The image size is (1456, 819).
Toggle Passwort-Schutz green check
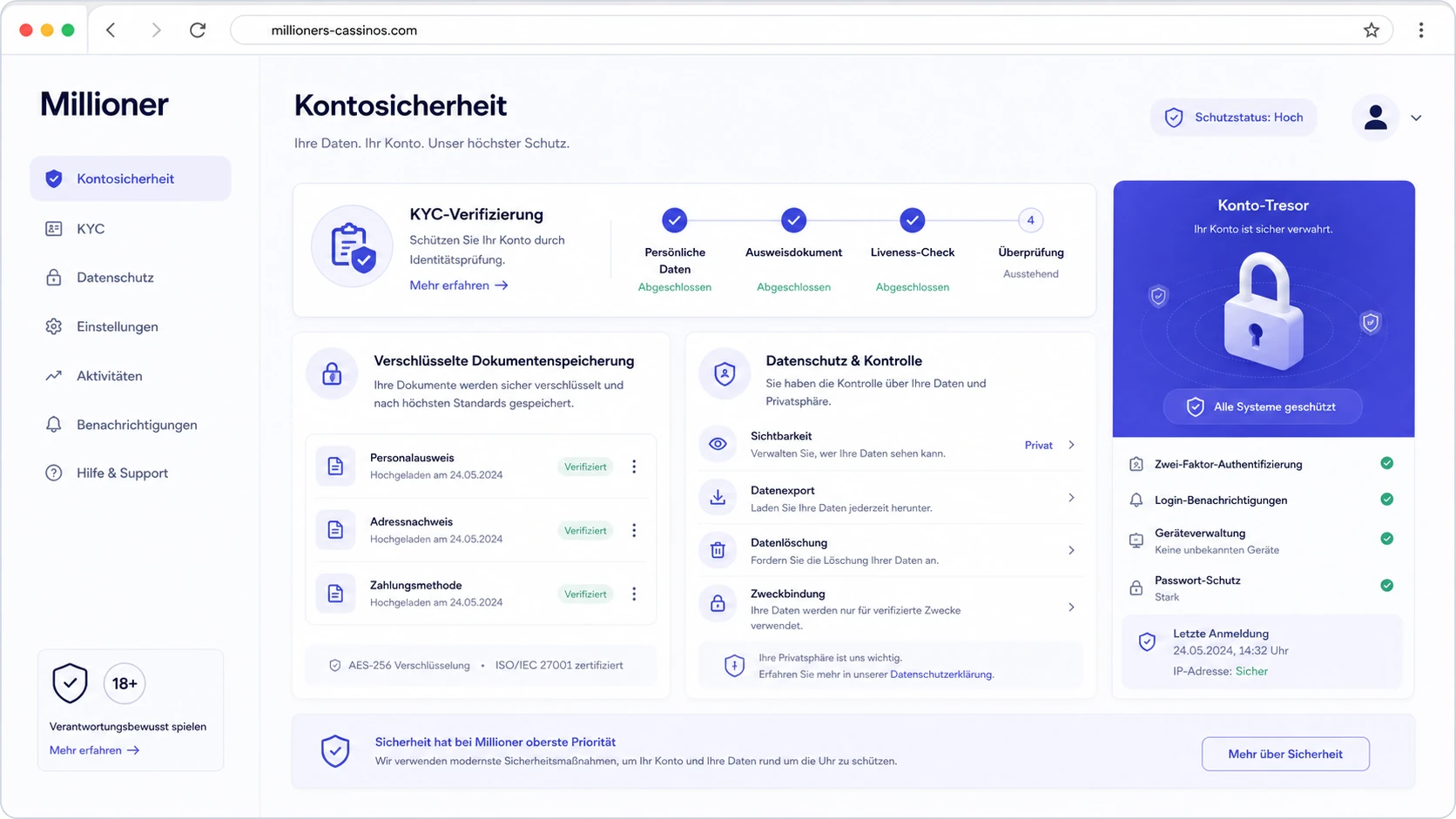tap(1387, 585)
